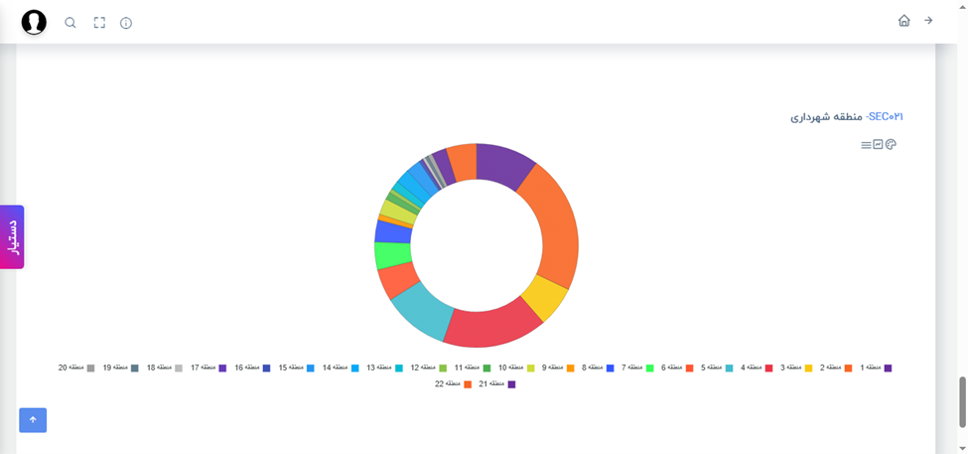Toggle legend item منطقه 5

[717, 368]
